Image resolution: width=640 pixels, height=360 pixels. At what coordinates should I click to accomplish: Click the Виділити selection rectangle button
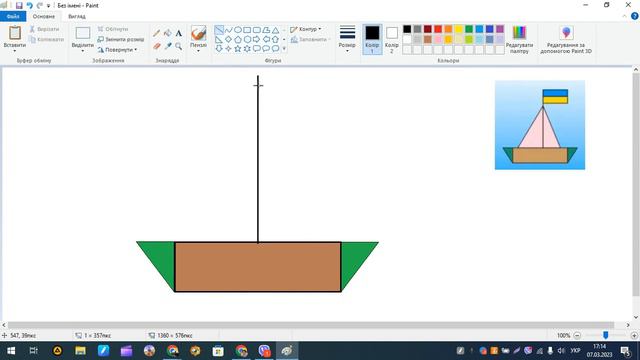(83, 33)
